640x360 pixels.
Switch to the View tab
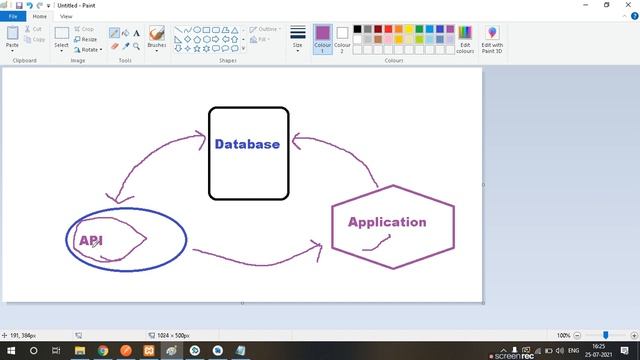click(66, 16)
